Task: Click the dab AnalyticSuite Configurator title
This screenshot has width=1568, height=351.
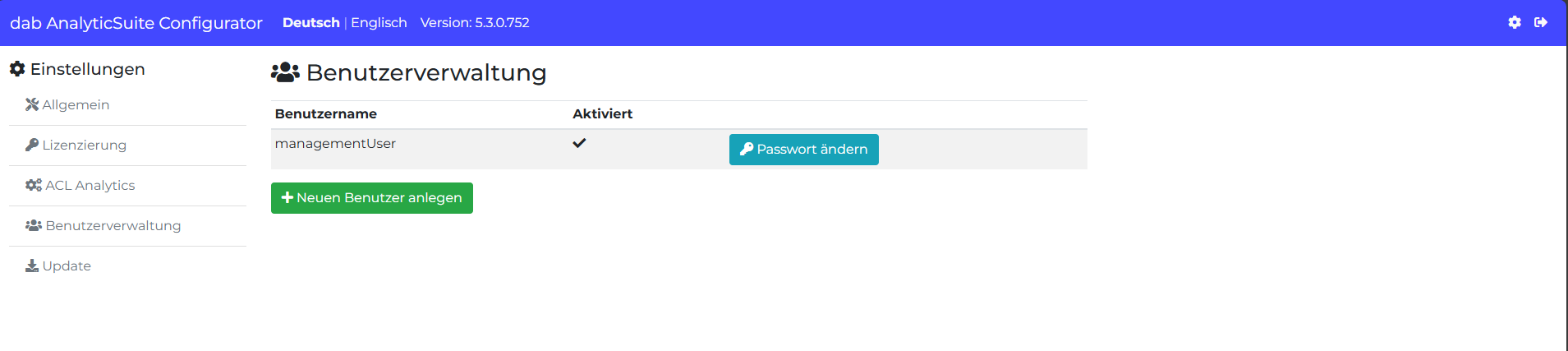Action: tap(136, 23)
